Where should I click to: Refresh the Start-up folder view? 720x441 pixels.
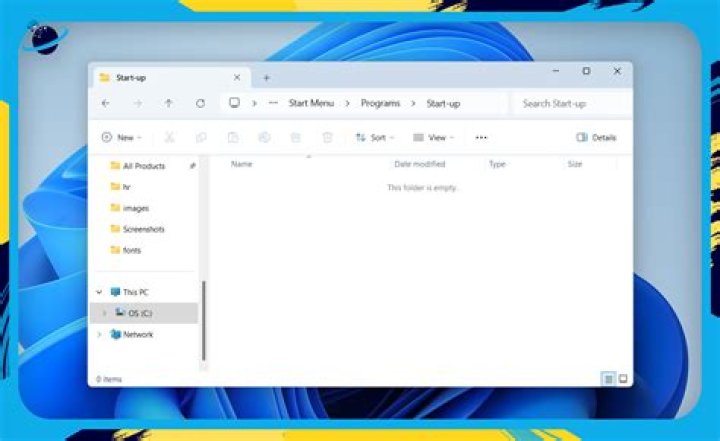(200, 103)
